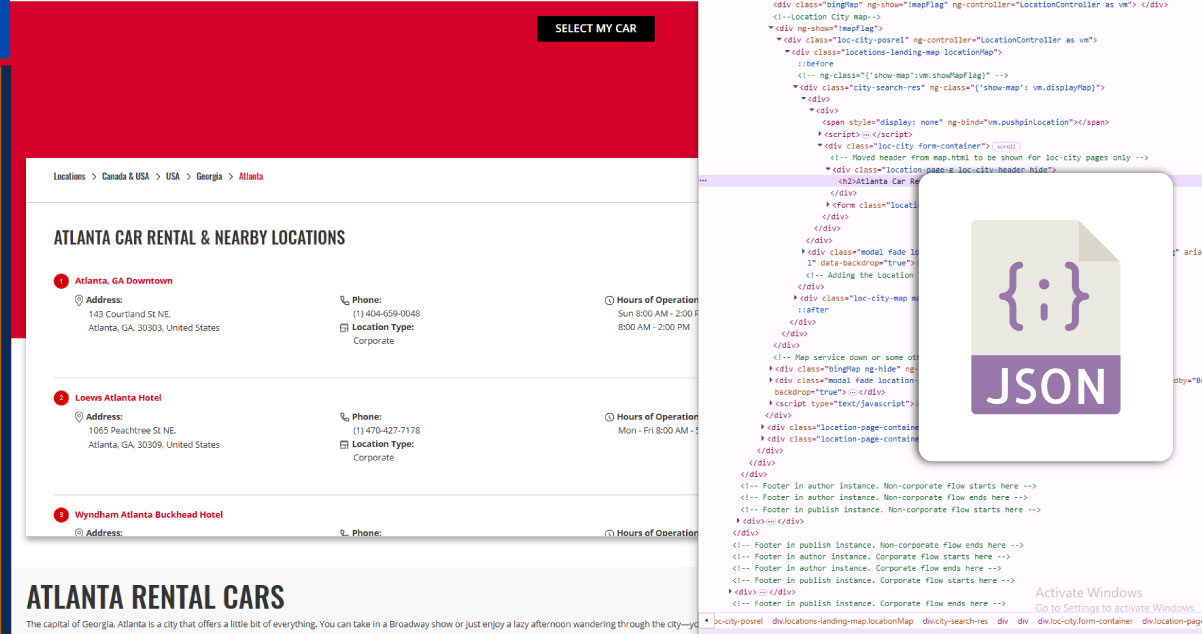The height and width of the screenshot is (634, 1202).
Task: Select div.city-search-res in DevTools breadcrumb trail
Action: pyautogui.click(x=956, y=621)
